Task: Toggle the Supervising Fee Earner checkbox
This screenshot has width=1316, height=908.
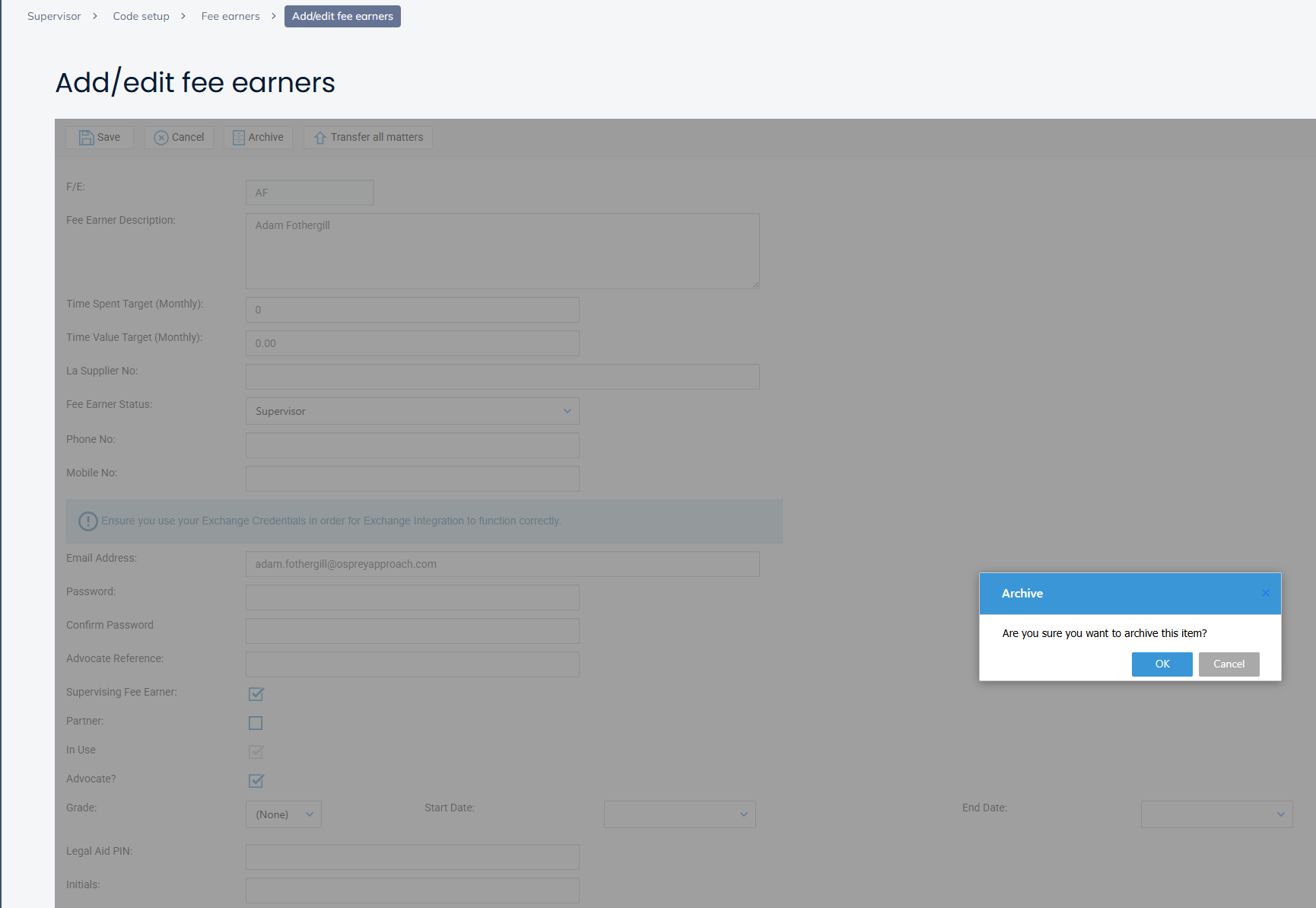Action: point(256,694)
